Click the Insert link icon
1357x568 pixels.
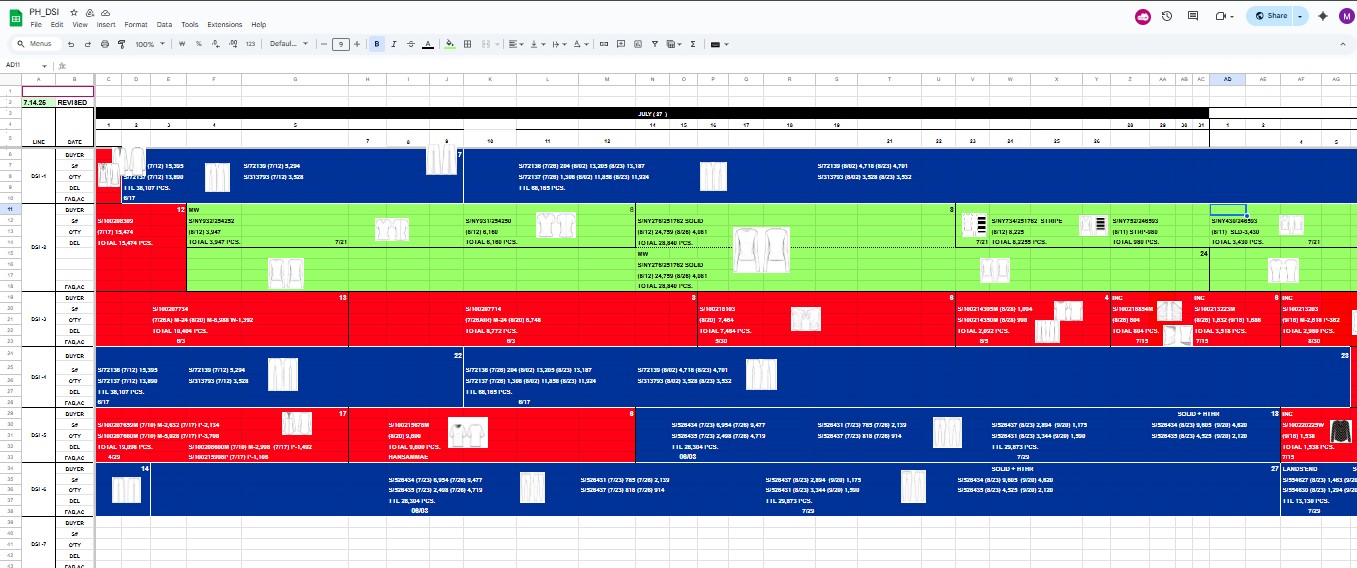603,44
